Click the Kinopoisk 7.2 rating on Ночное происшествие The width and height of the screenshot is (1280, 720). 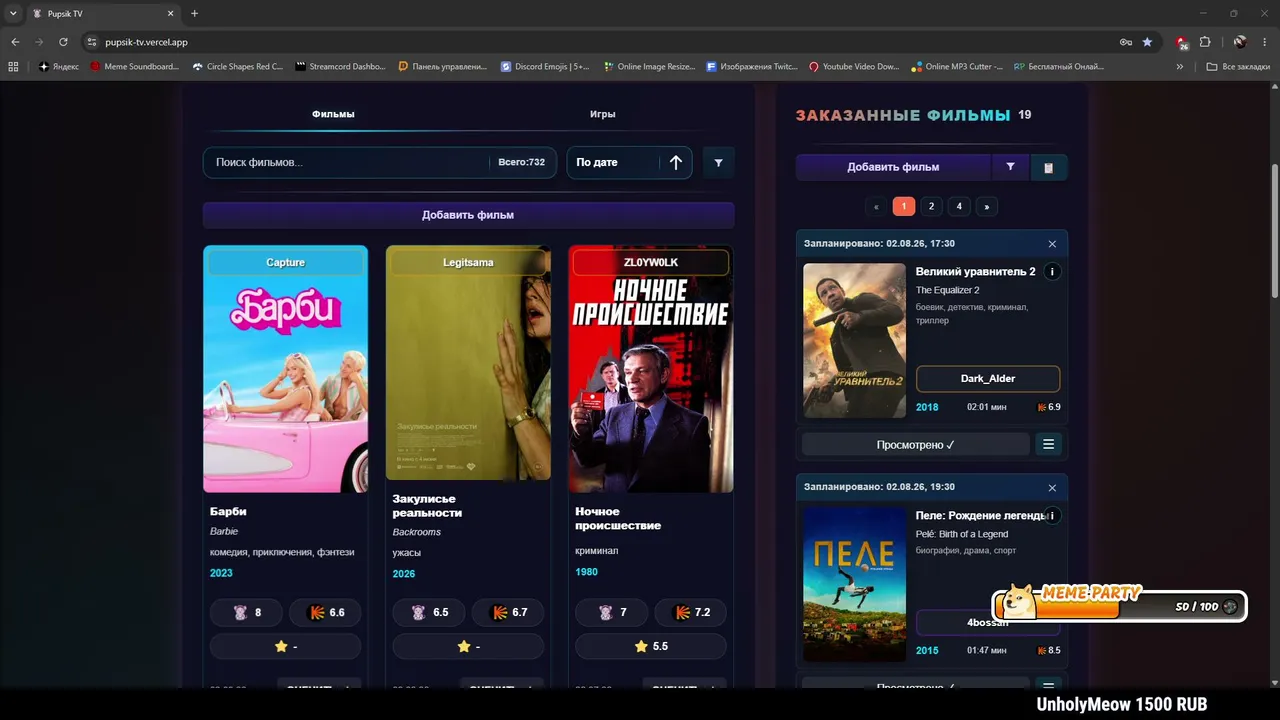click(691, 613)
